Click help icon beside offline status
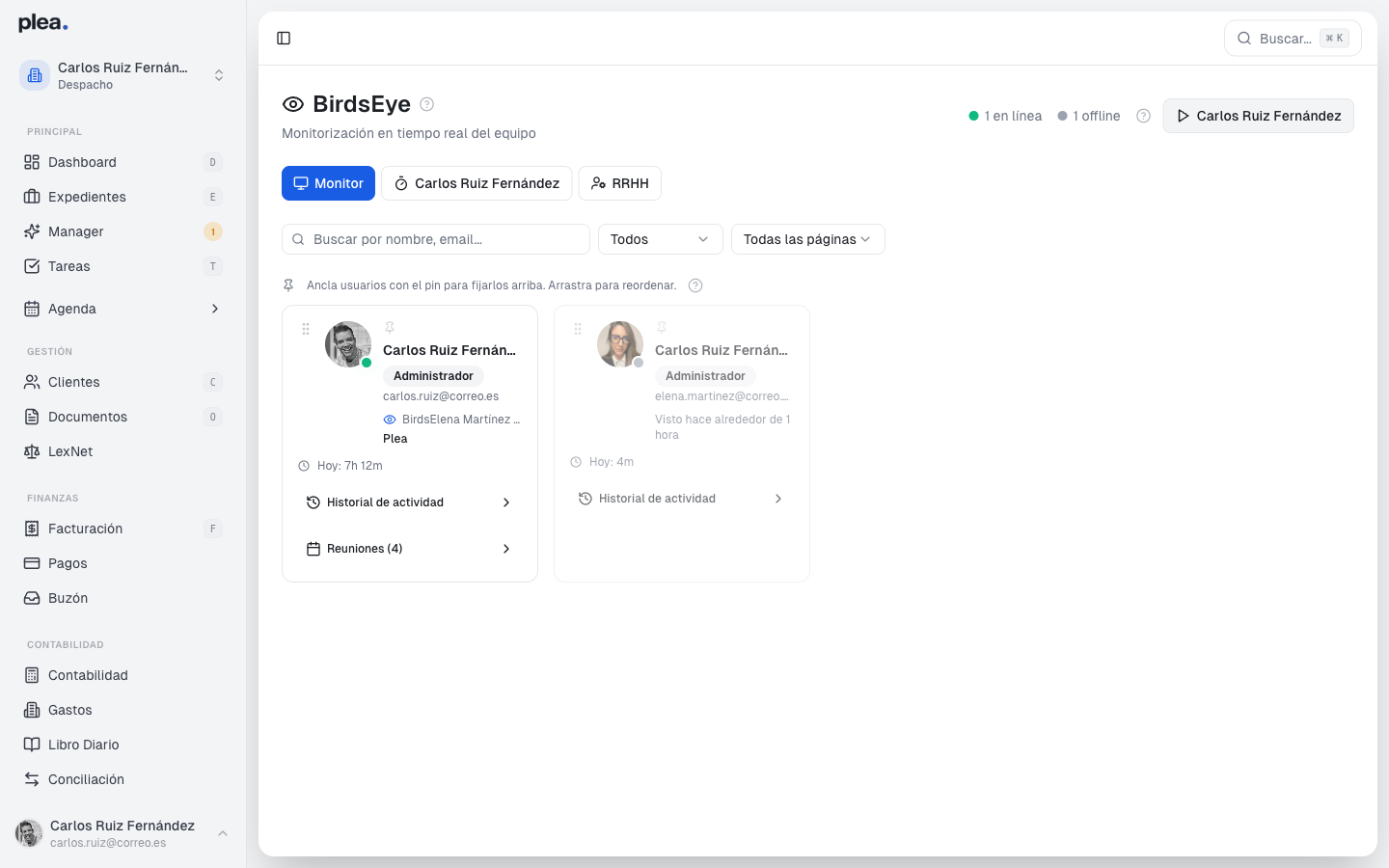This screenshot has width=1389, height=868. point(1143,116)
